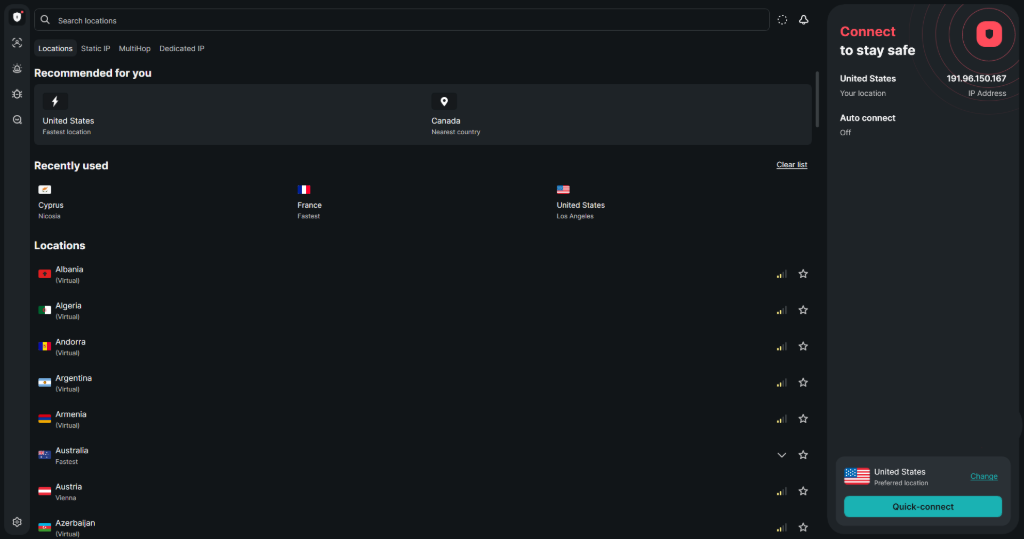This screenshot has width=1024, height=539.
Task: Click the dashed circle refresh icon
Action: 782,20
